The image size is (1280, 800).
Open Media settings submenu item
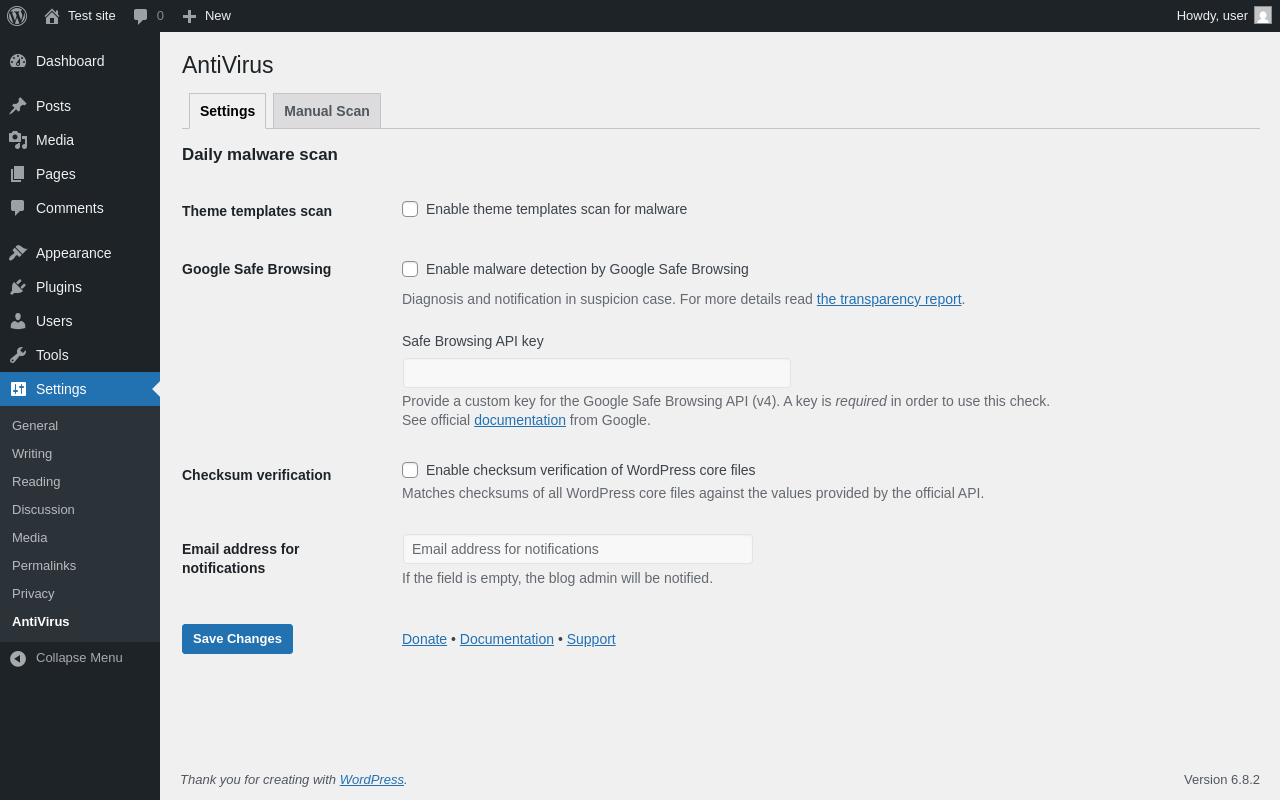point(30,538)
